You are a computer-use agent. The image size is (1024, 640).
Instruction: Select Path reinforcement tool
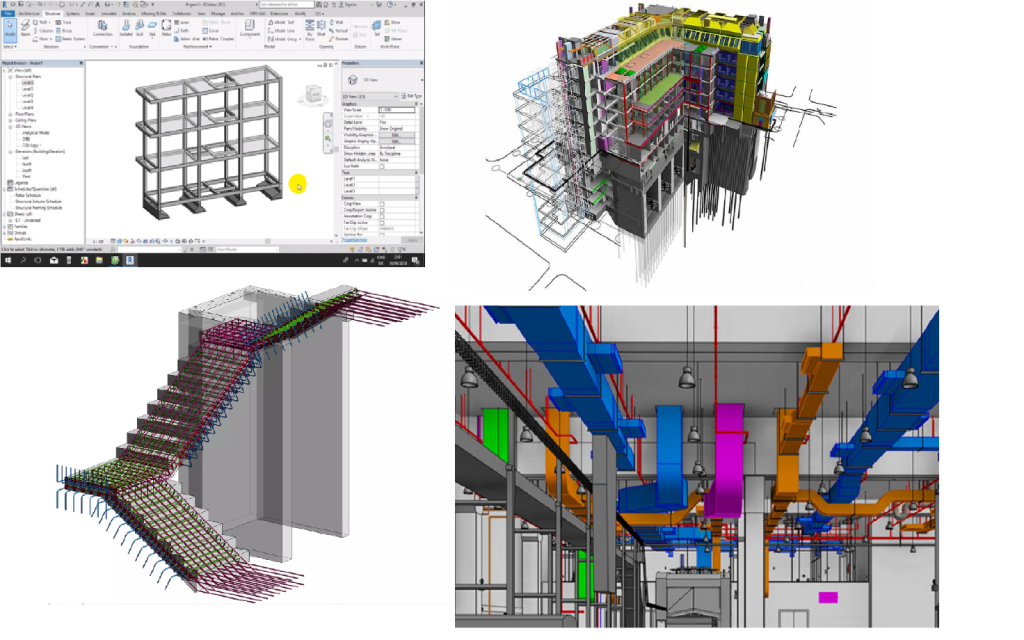coord(181,31)
